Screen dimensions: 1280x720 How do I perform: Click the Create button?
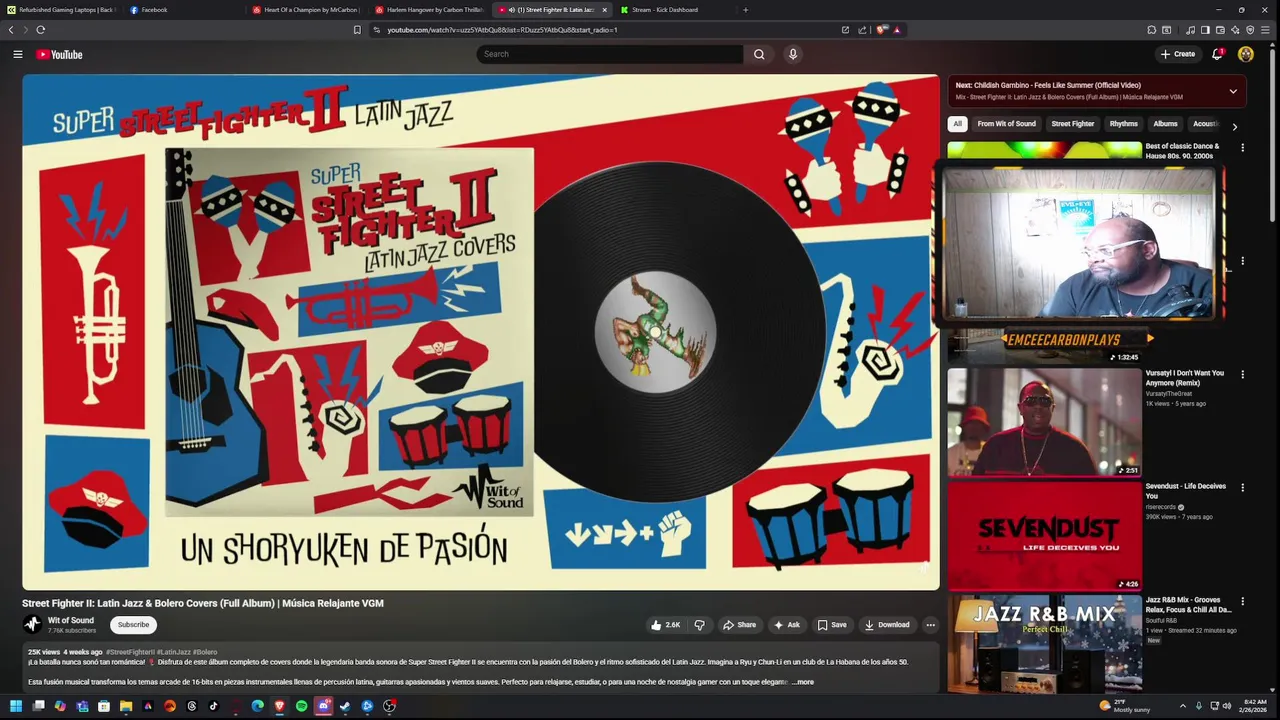(x=1178, y=54)
